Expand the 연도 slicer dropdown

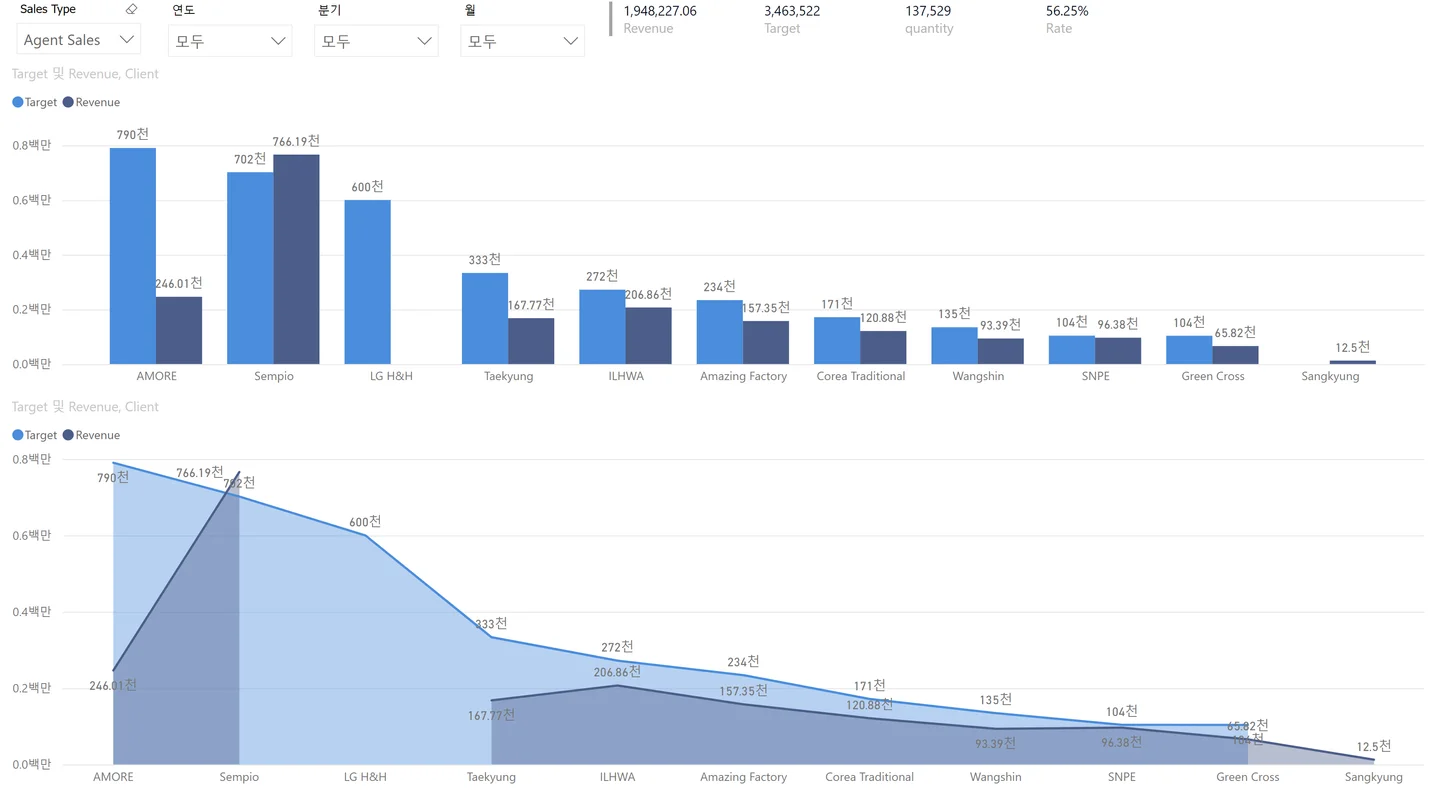click(230, 41)
